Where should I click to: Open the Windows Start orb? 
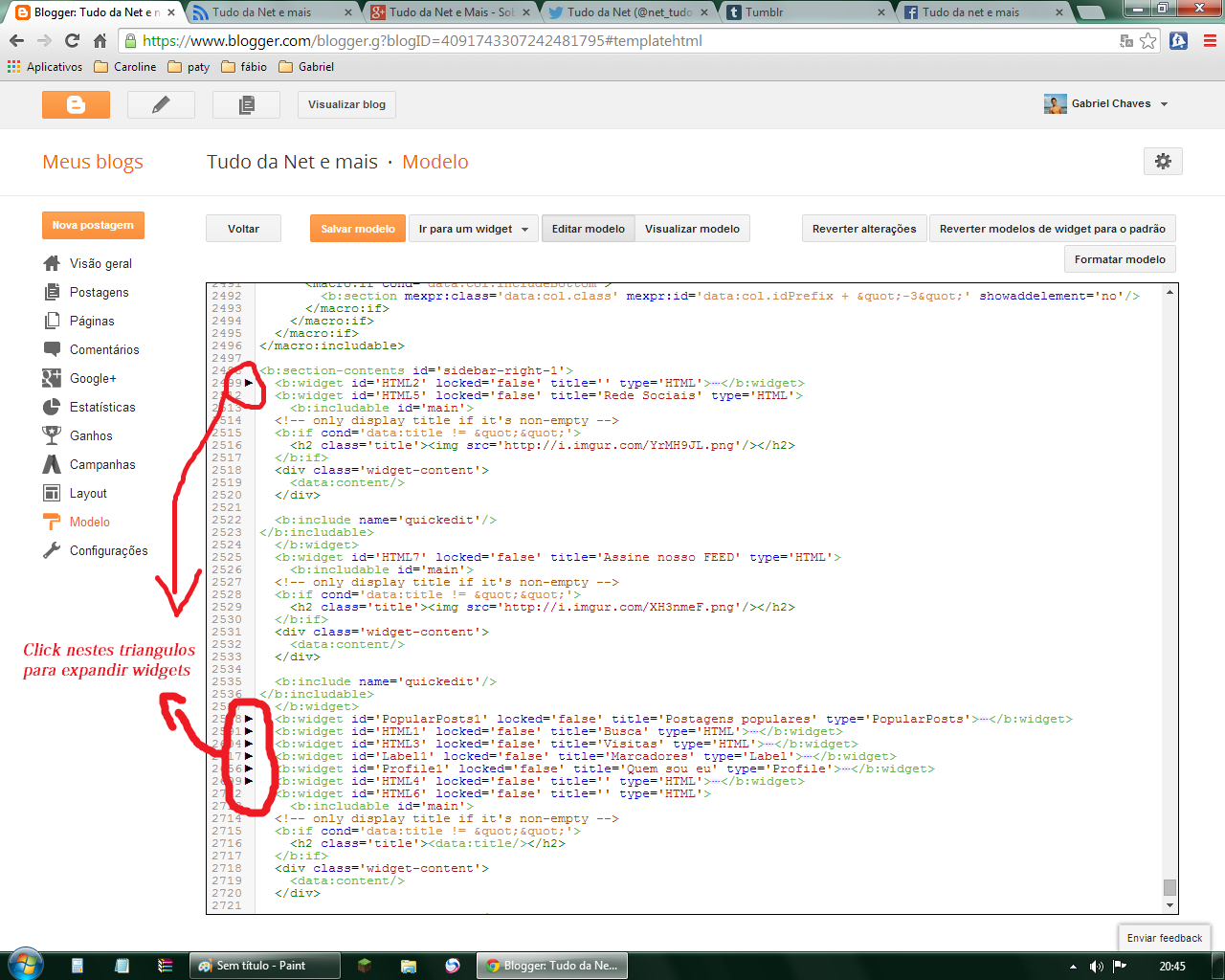pos(26,965)
